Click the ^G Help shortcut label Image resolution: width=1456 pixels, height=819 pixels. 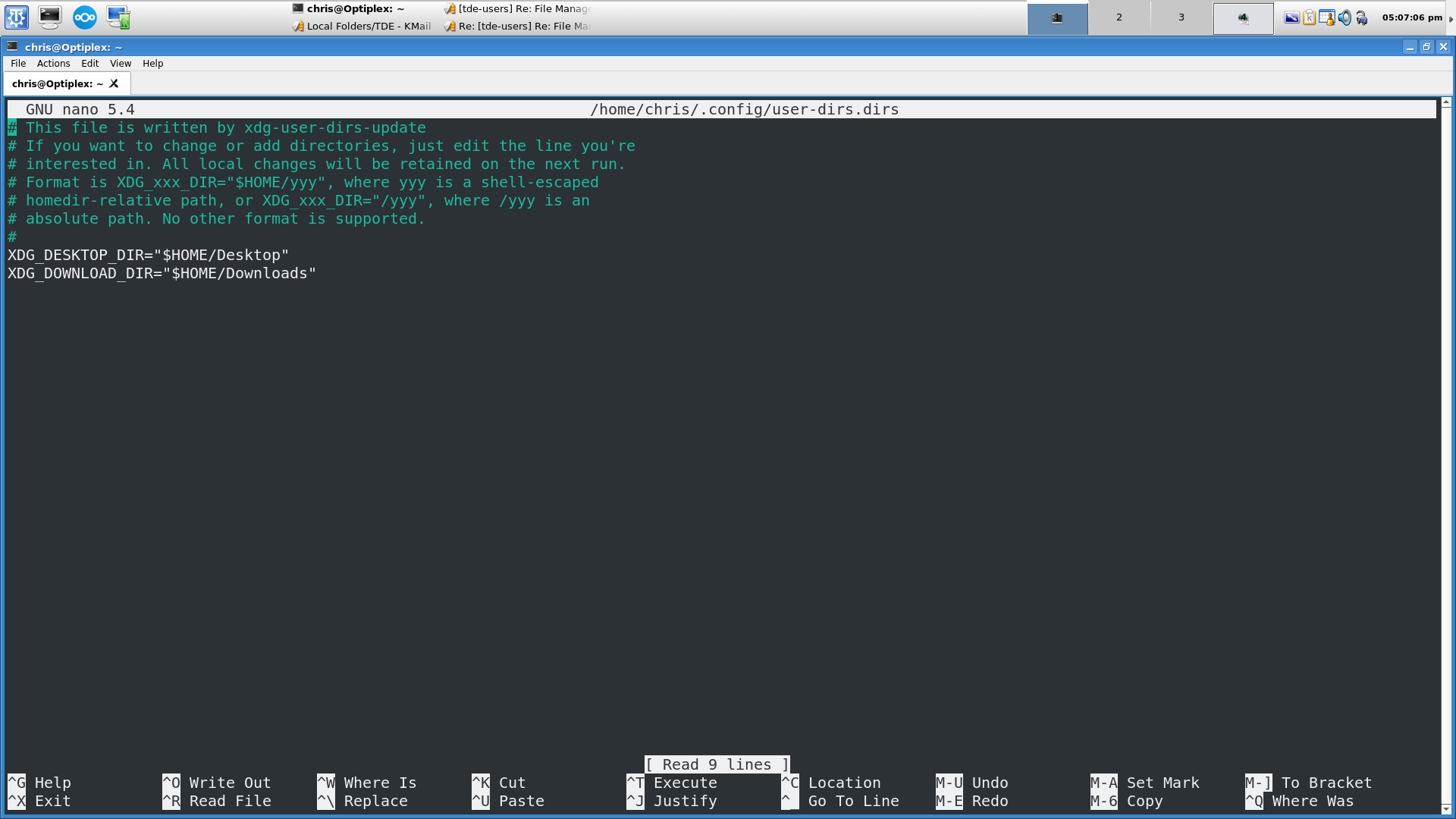[x=39, y=783]
